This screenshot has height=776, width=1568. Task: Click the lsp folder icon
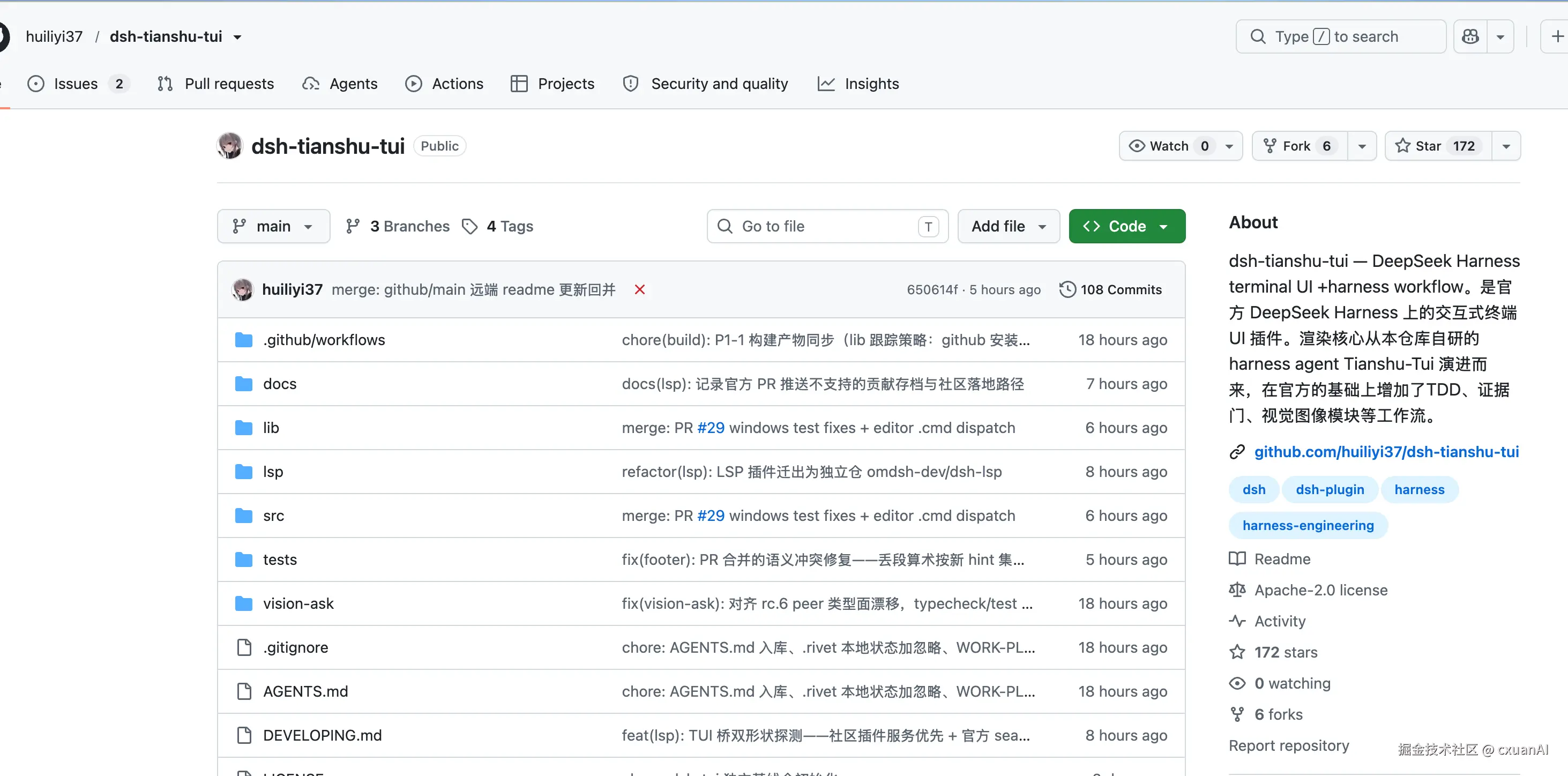pos(243,472)
